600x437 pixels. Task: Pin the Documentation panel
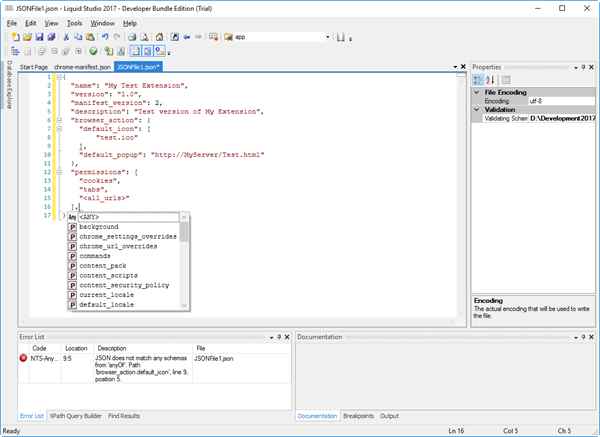point(583,337)
